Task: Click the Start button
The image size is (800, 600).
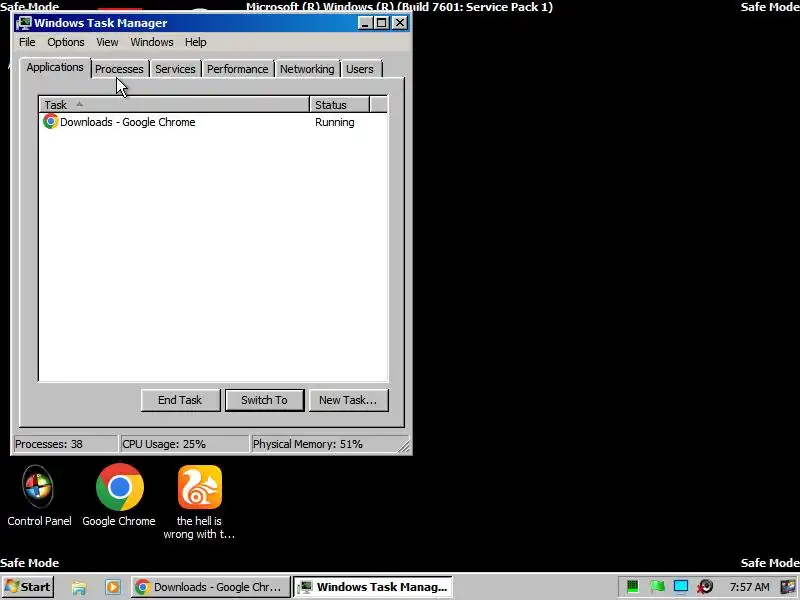Action: (28, 587)
